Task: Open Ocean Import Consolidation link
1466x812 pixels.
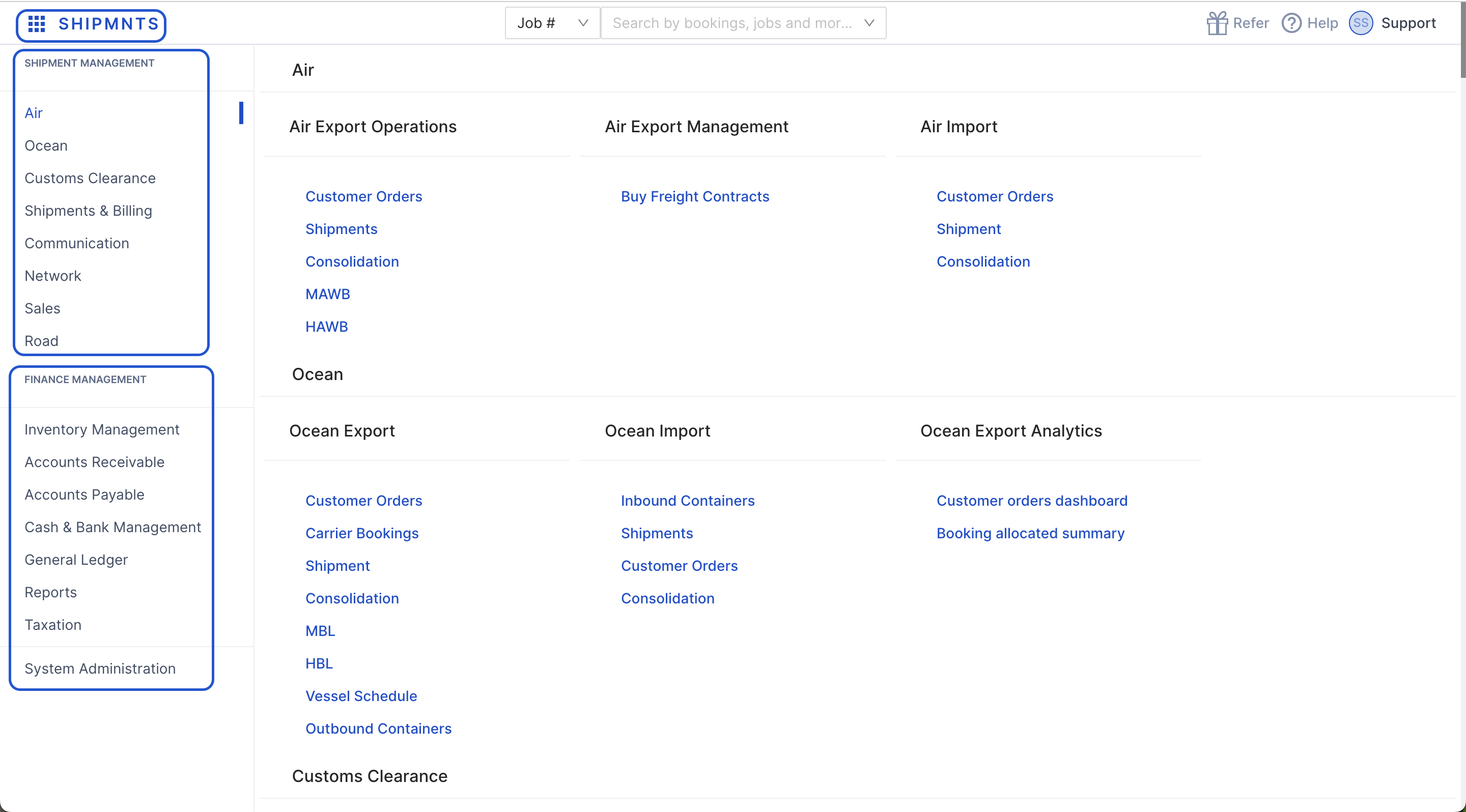Action: click(x=667, y=598)
